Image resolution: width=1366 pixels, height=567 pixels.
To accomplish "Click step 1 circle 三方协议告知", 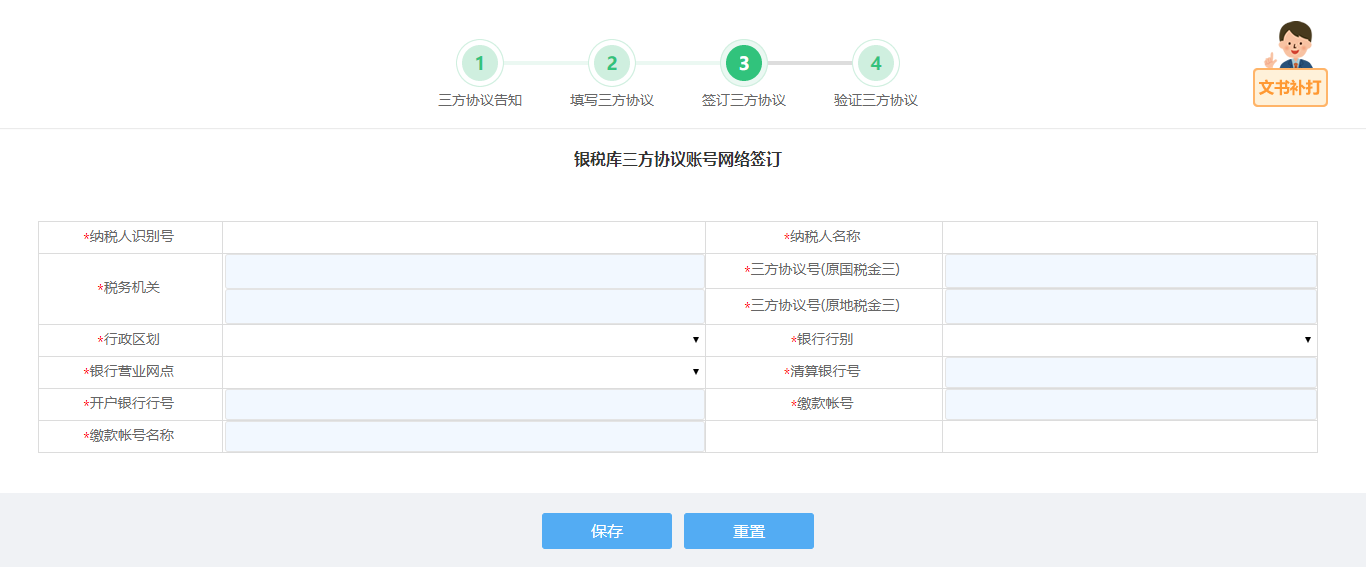I will tap(479, 64).
